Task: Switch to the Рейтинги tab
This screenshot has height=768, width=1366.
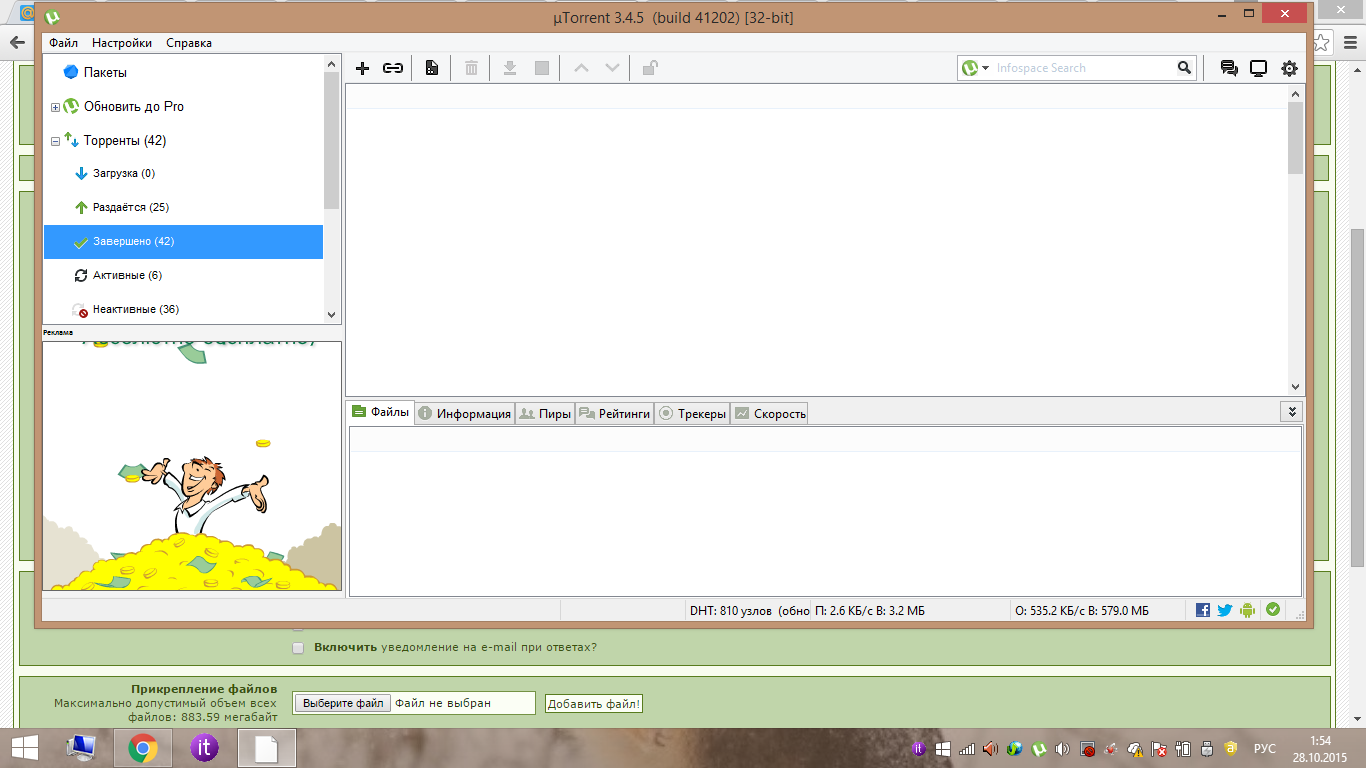Action: 615,414
